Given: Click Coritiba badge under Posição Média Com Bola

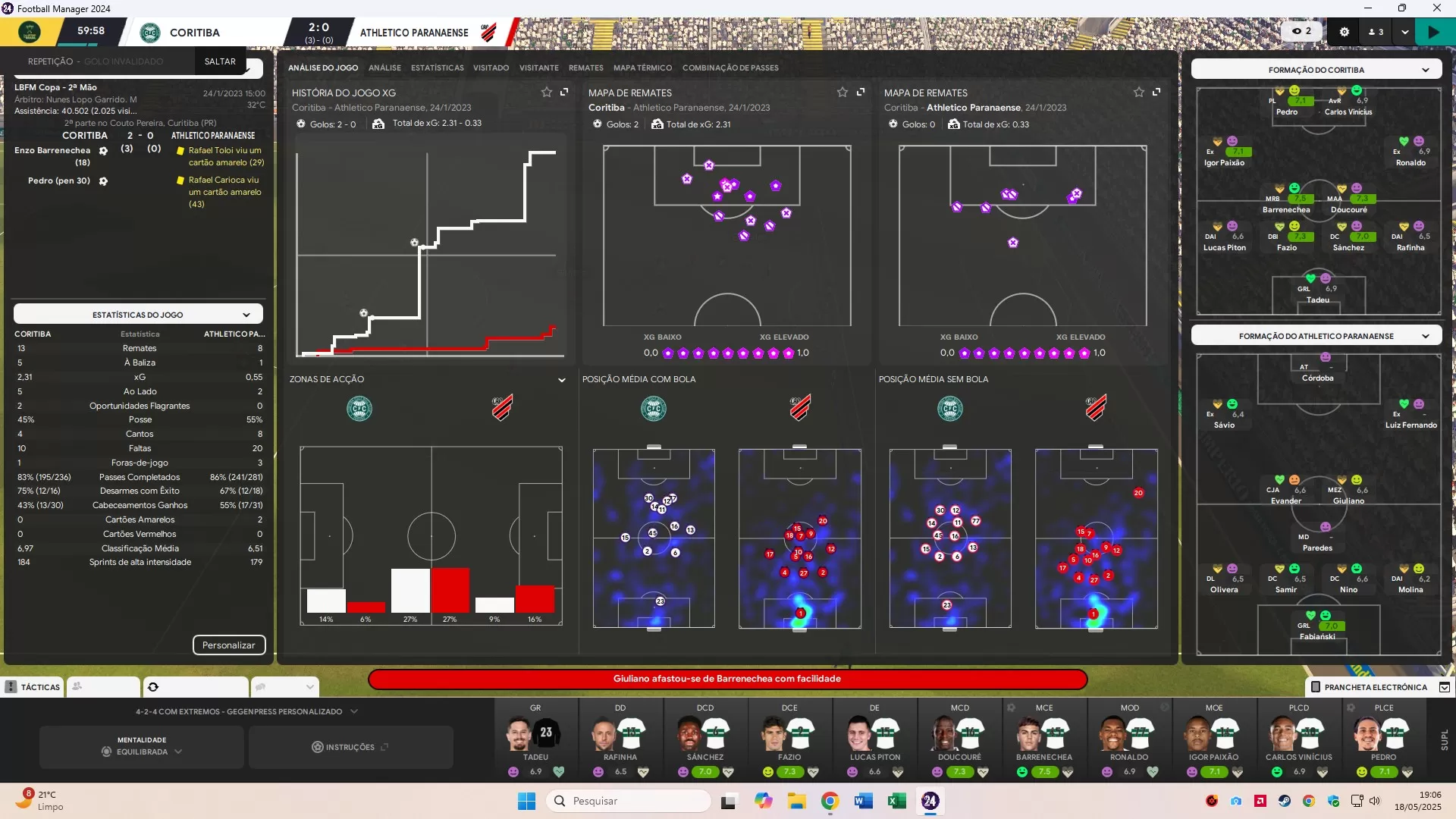Looking at the screenshot, I should pyautogui.click(x=654, y=409).
